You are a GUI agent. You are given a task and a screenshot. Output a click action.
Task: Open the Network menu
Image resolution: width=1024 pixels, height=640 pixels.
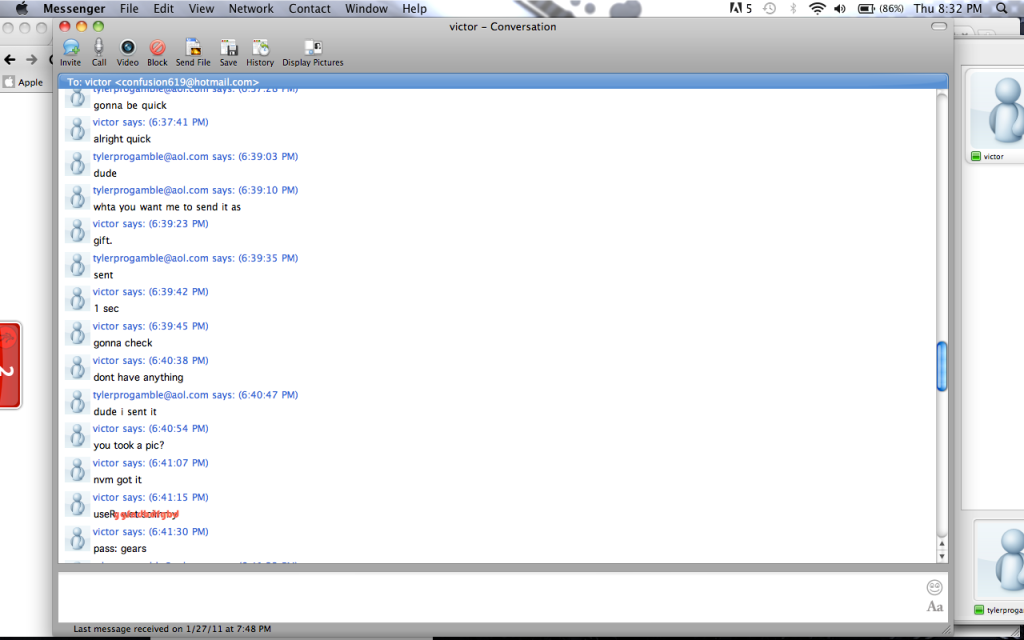(251, 8)
